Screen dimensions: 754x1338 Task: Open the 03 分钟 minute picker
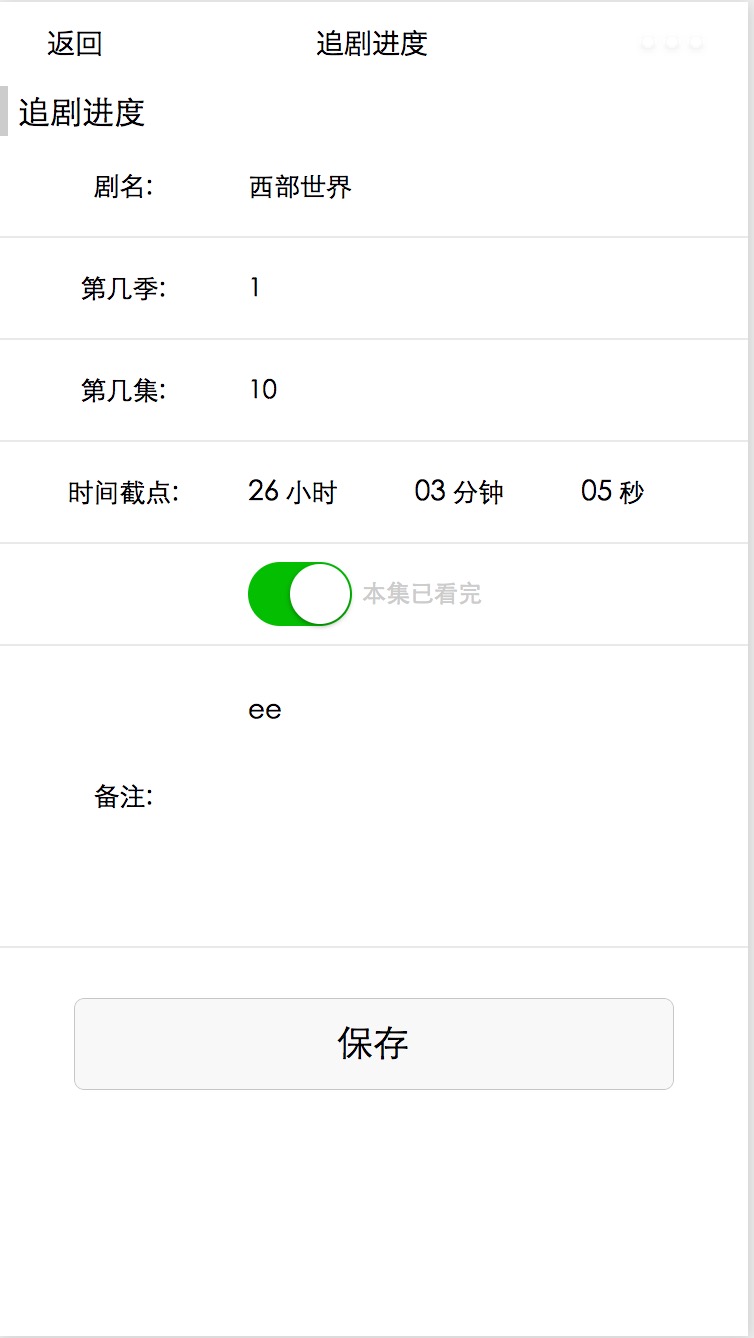click(459, 492)
